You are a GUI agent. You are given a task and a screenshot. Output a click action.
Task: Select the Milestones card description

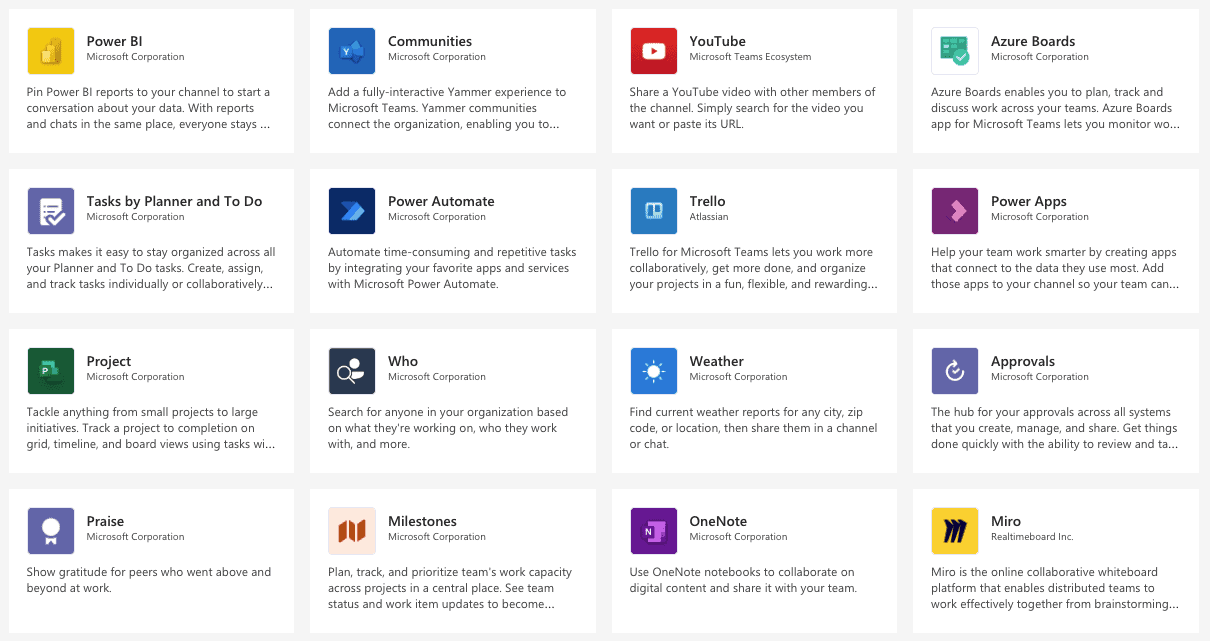[x=450, y=588]
